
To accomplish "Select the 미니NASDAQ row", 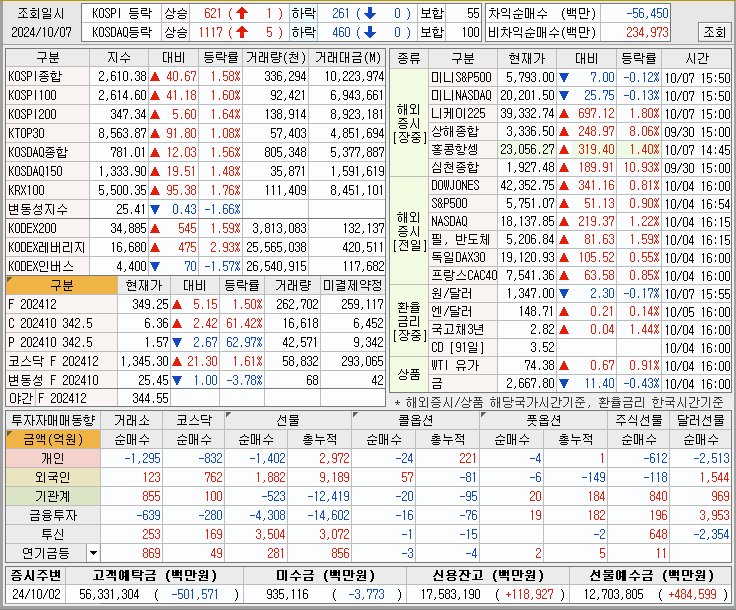I will pyautogui.click(x=580, y=96).
